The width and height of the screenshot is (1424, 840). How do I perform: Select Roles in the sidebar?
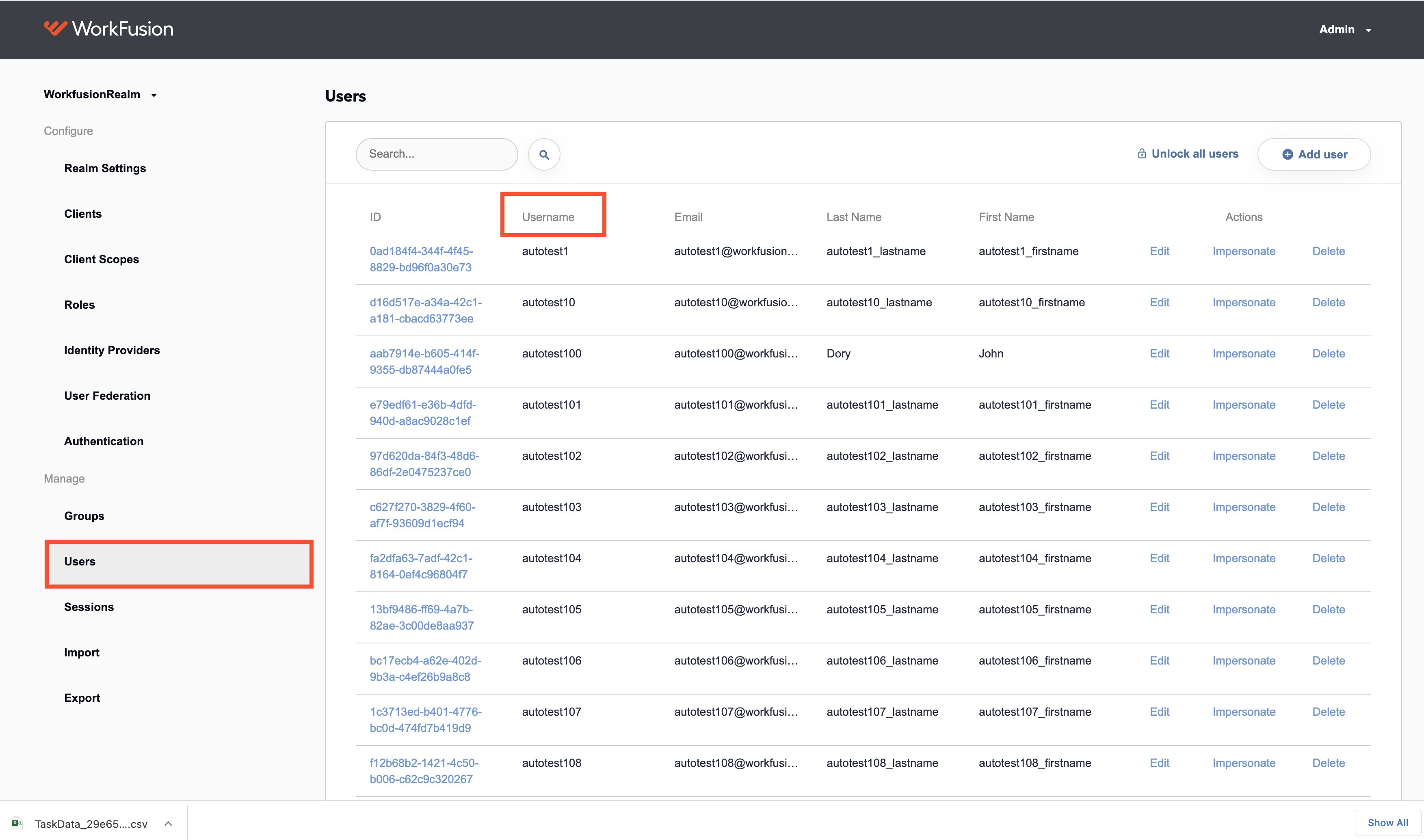79,305
